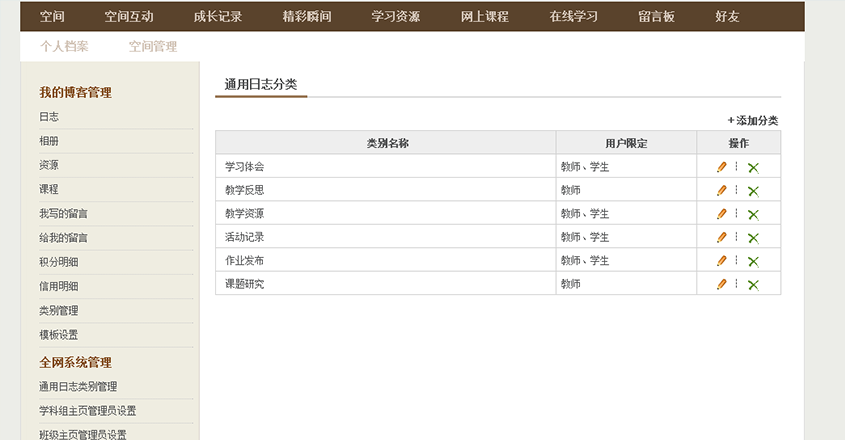The height and width of the screenshot is (440, 845).
Task: Open 相册 in the sidebar
Action: pos(49,141)
